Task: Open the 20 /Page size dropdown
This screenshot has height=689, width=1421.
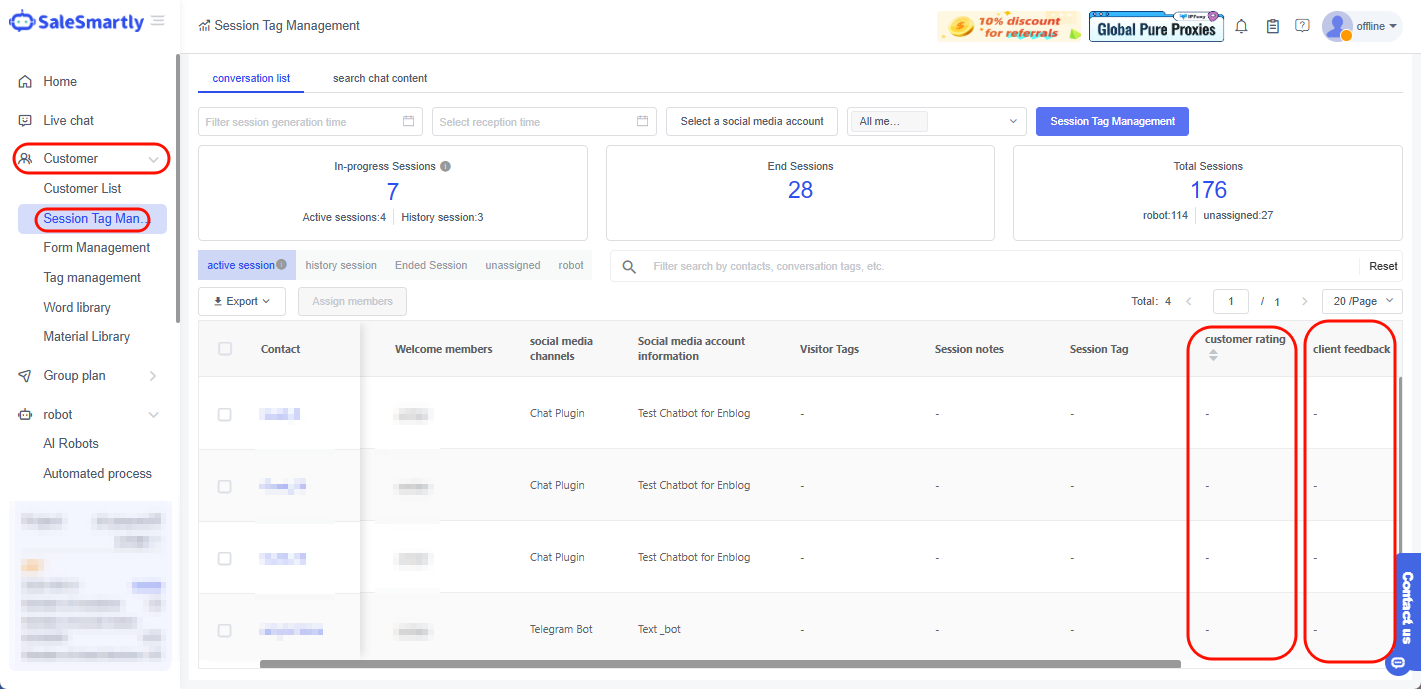Action: click(x=1361, y=301)
